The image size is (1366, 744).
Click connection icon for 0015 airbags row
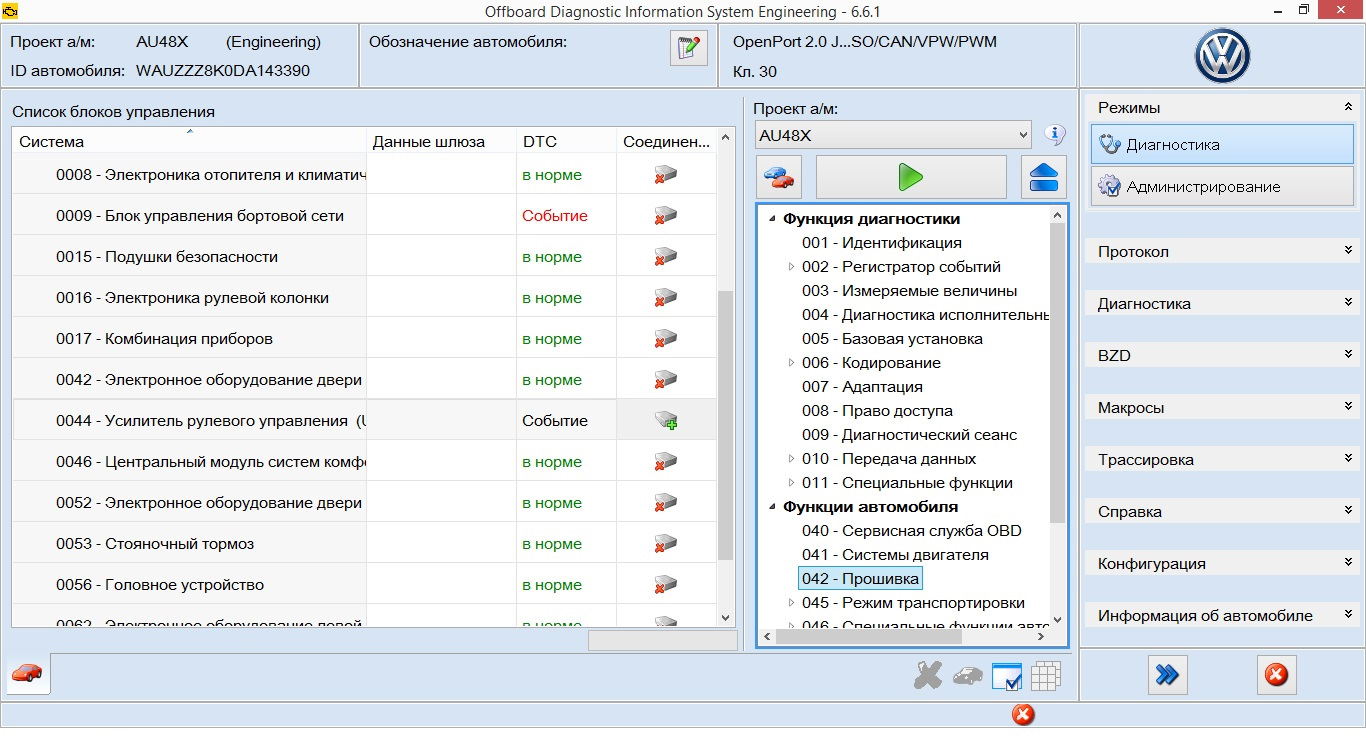tap(666, 257)
